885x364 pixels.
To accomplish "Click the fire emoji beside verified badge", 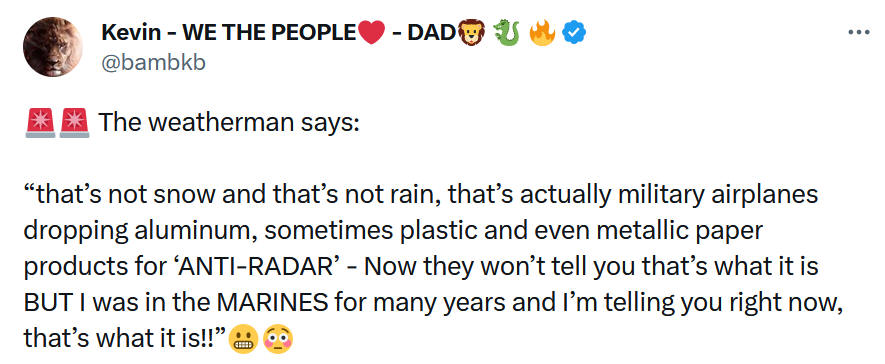I will [542, 34].
